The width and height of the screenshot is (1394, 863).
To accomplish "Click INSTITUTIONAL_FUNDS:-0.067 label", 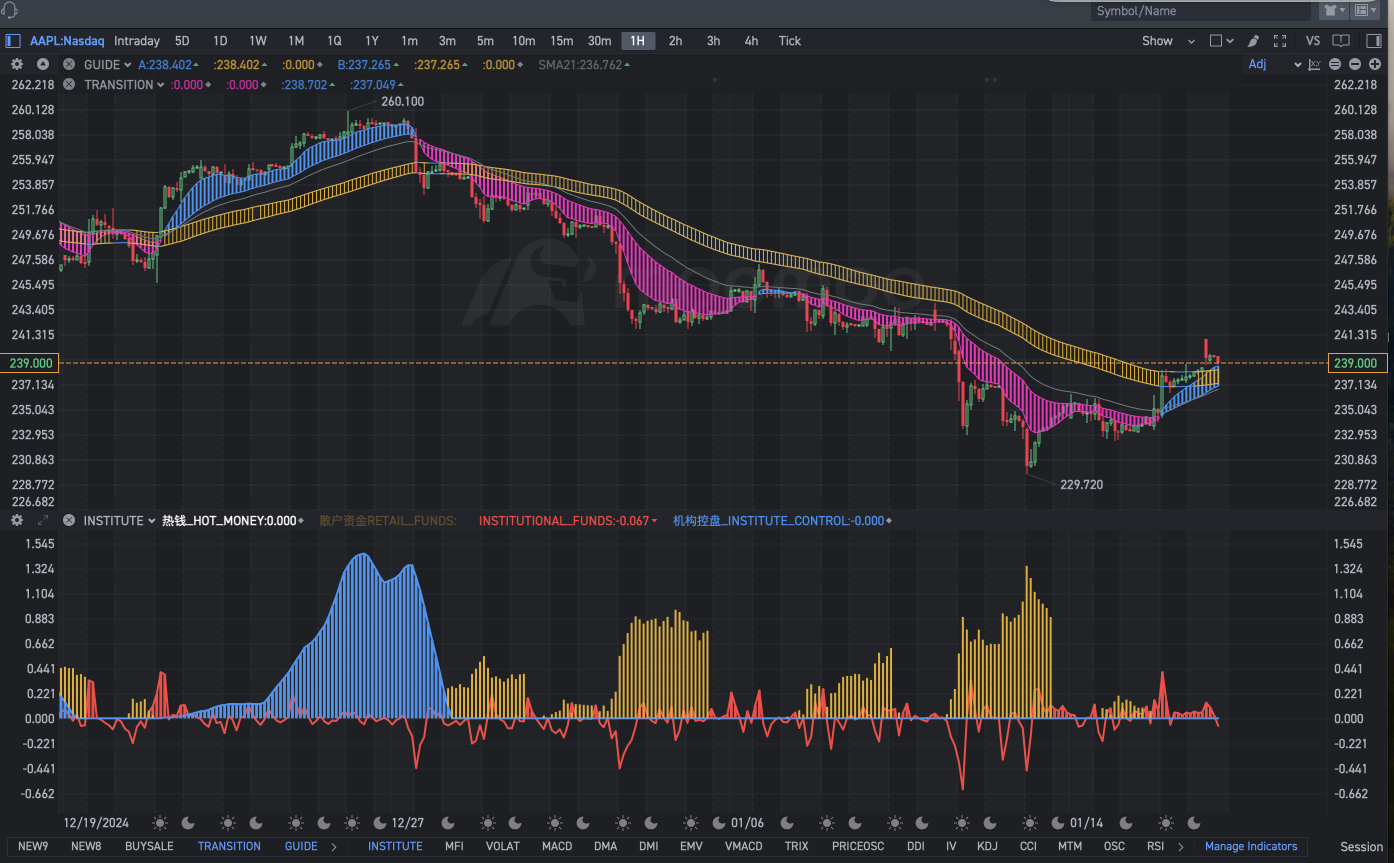I will point(564,521).
